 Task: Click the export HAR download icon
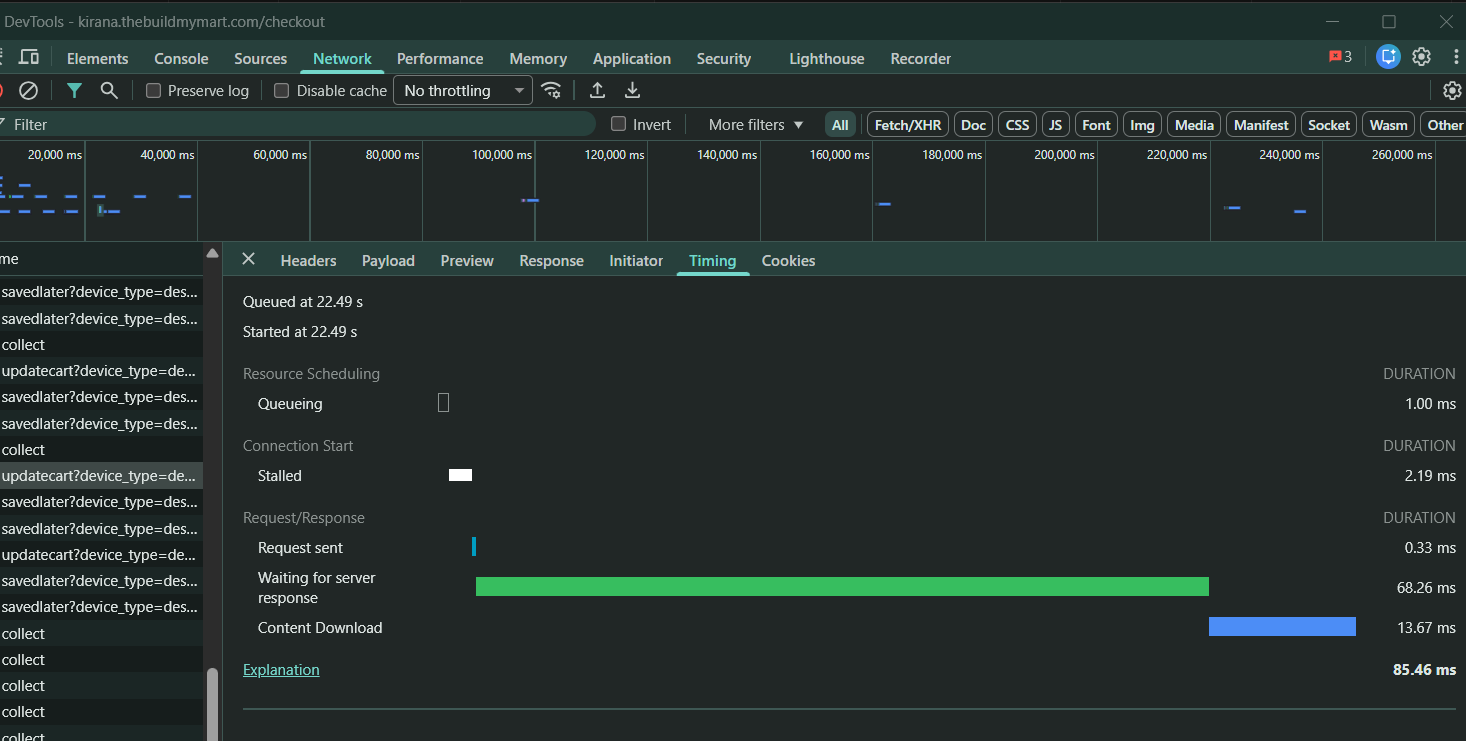click(x=632, y=90)
